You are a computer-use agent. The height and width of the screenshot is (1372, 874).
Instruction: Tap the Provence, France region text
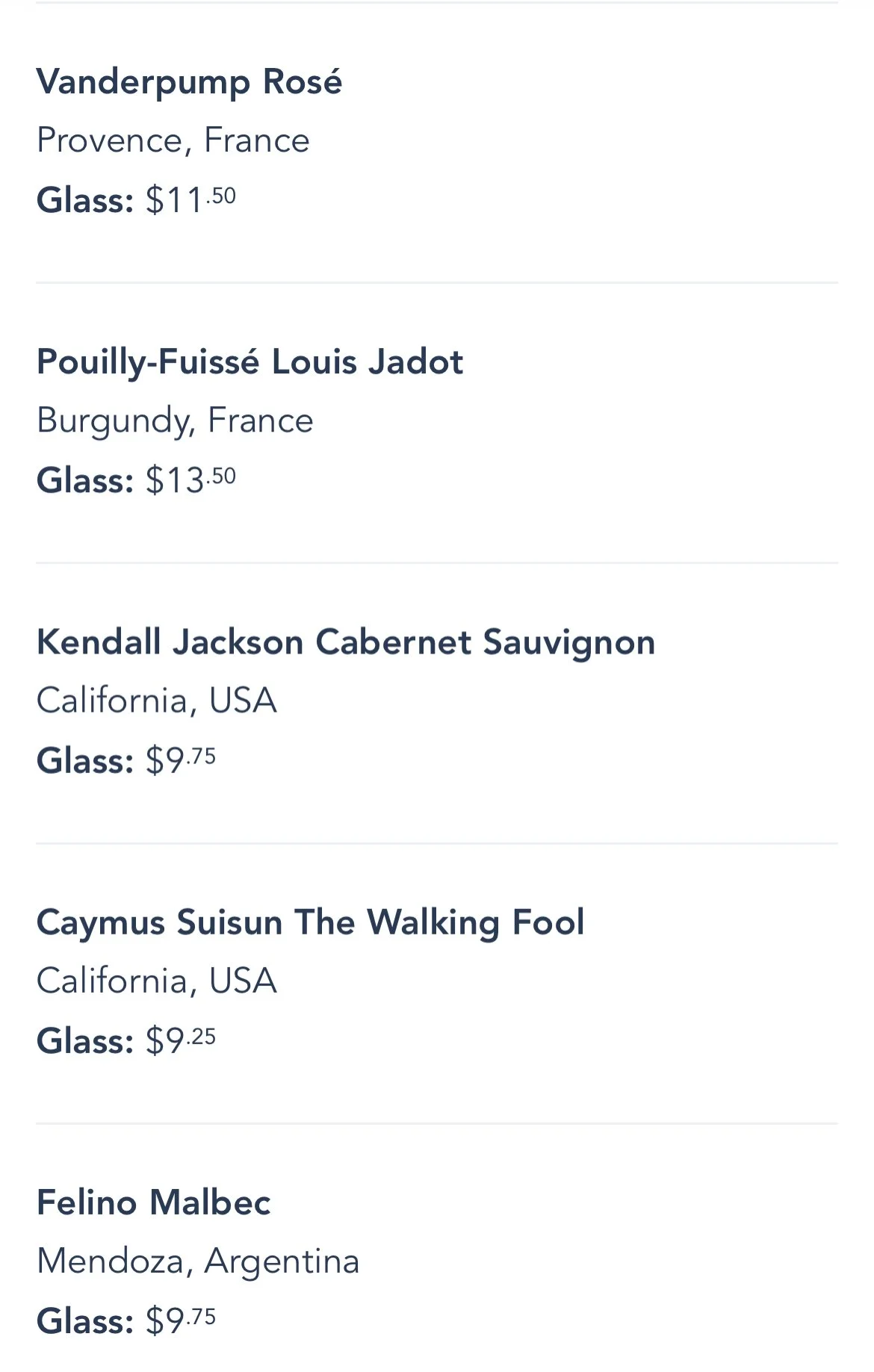[x=173, y=140]
